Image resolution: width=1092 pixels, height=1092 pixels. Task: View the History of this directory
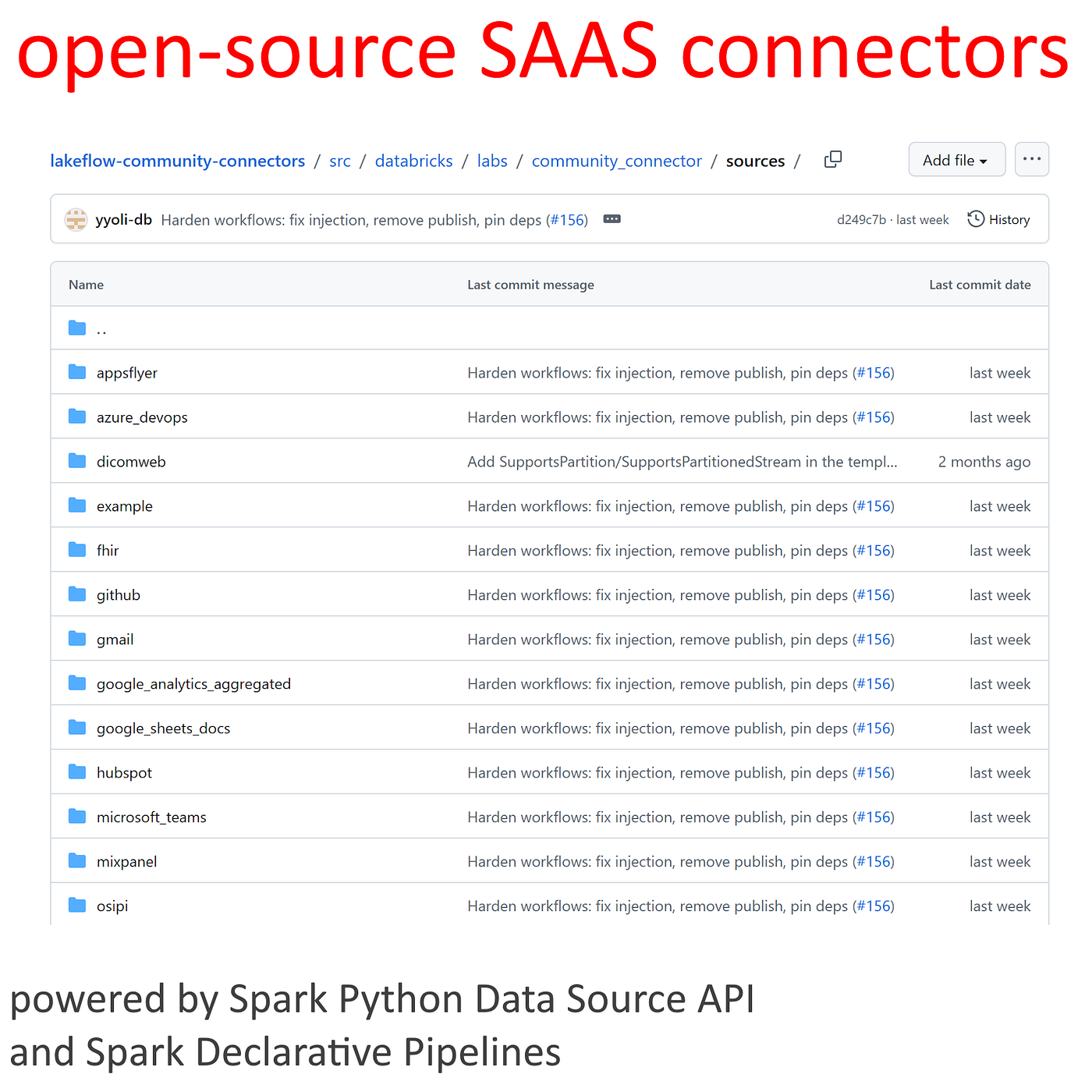point(999,220)
